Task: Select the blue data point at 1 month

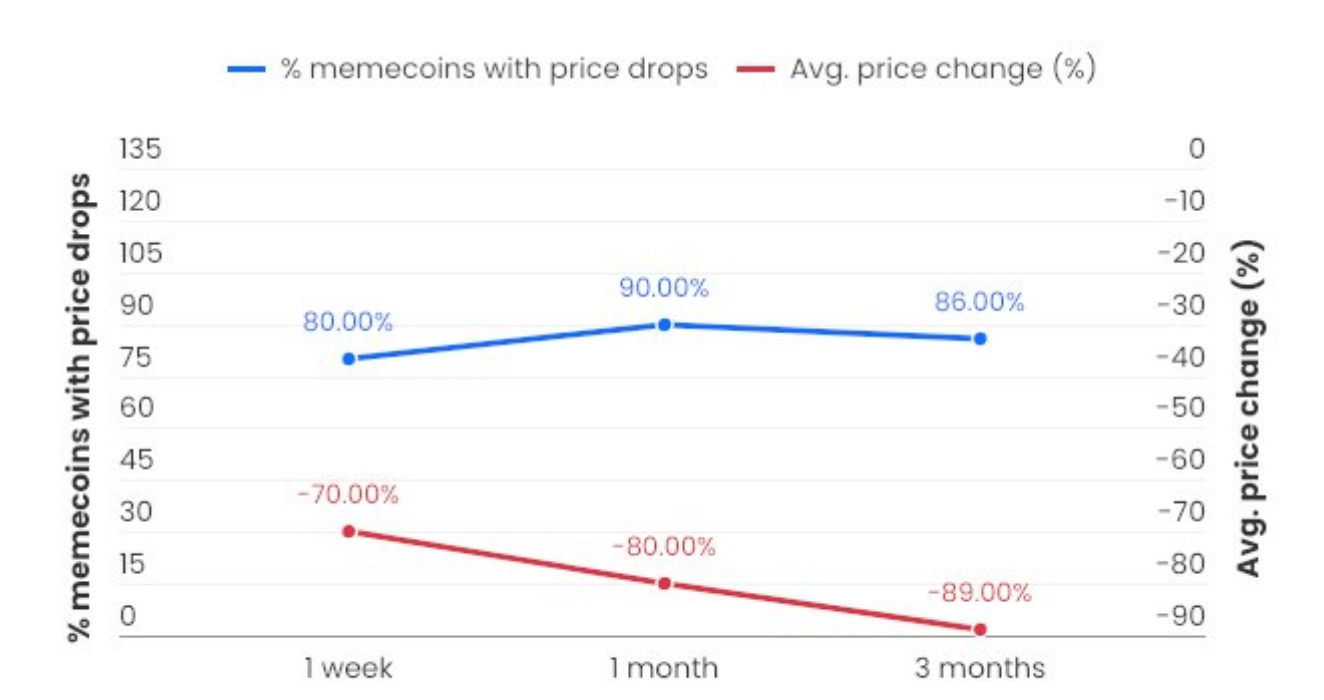Action: click(664, 324)
